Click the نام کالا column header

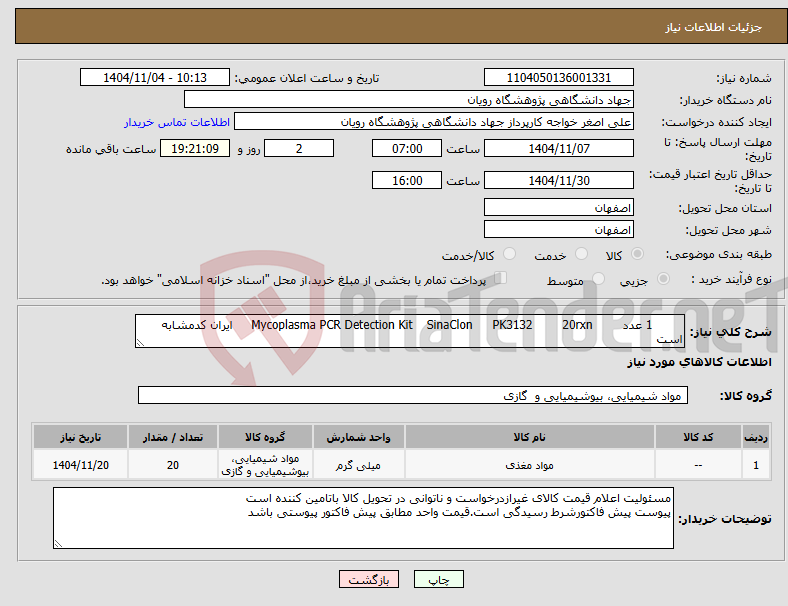pos(530,437)
